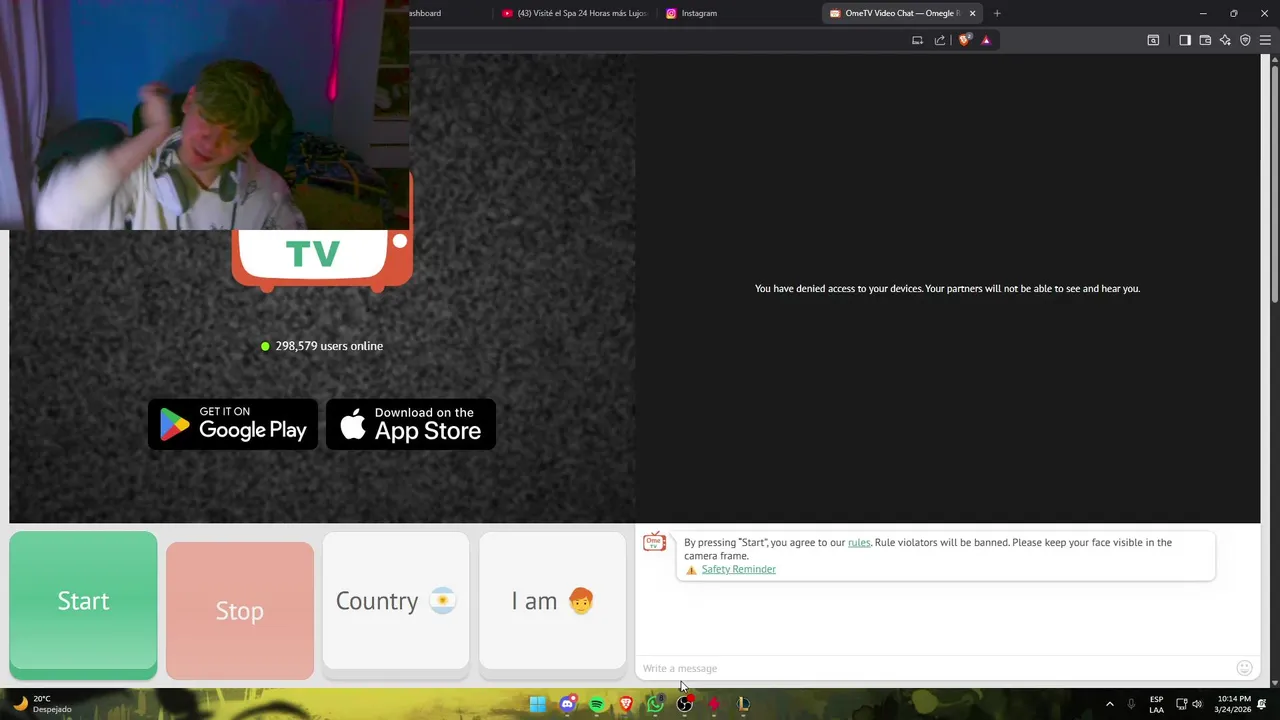Open Brave browser from the taskbar
This screenshot has height=720, width=1280.
(626, 704)
